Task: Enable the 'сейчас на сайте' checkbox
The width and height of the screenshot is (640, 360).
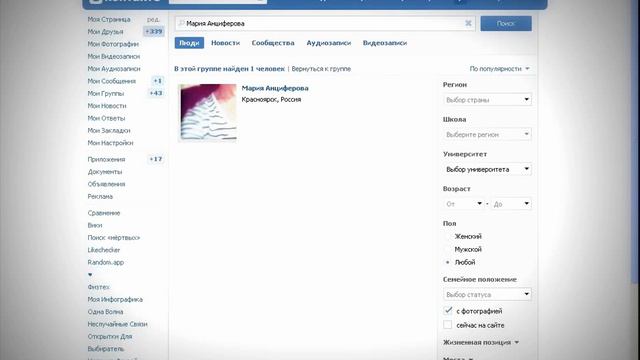Action: coord(448,325)
